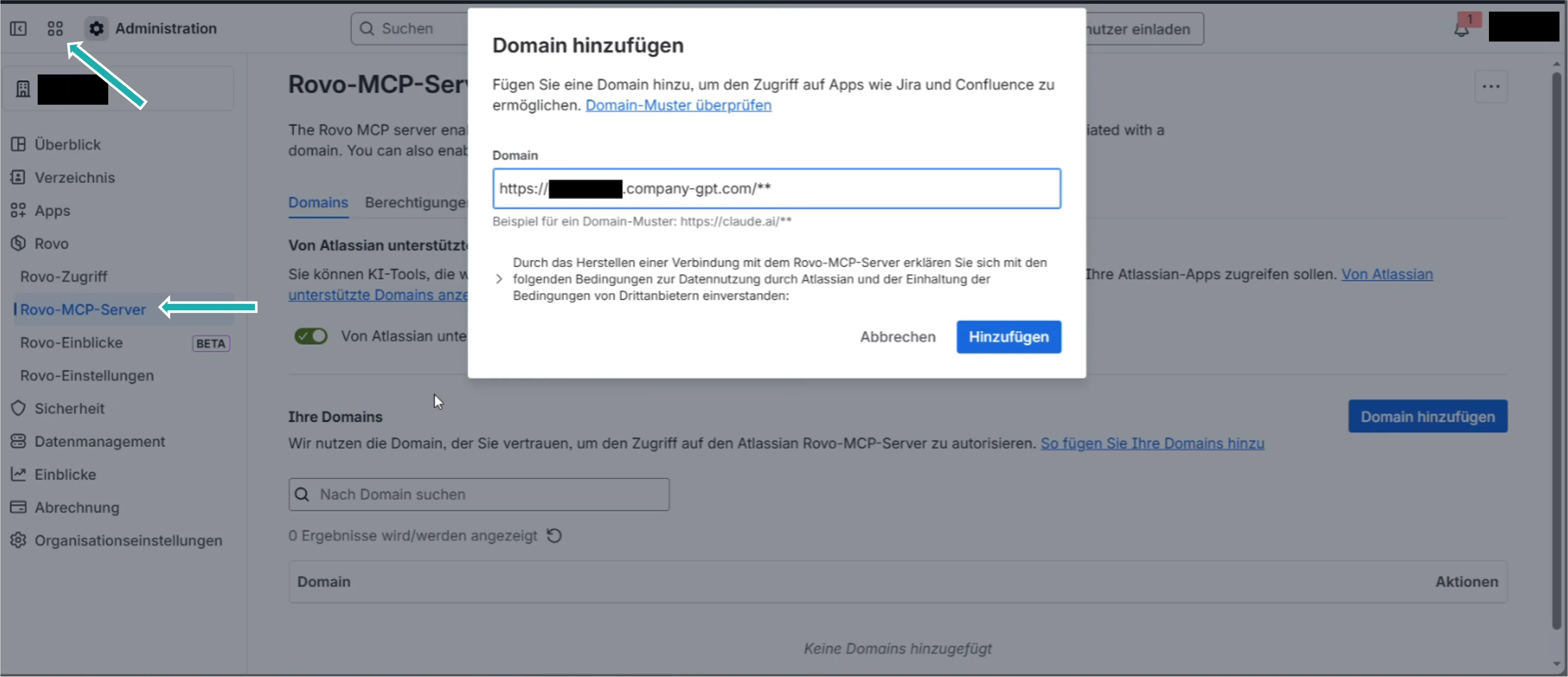Screen dimensions: 1568x677
Task: Click the Abrechnung credit card icon
Action: 18,507
